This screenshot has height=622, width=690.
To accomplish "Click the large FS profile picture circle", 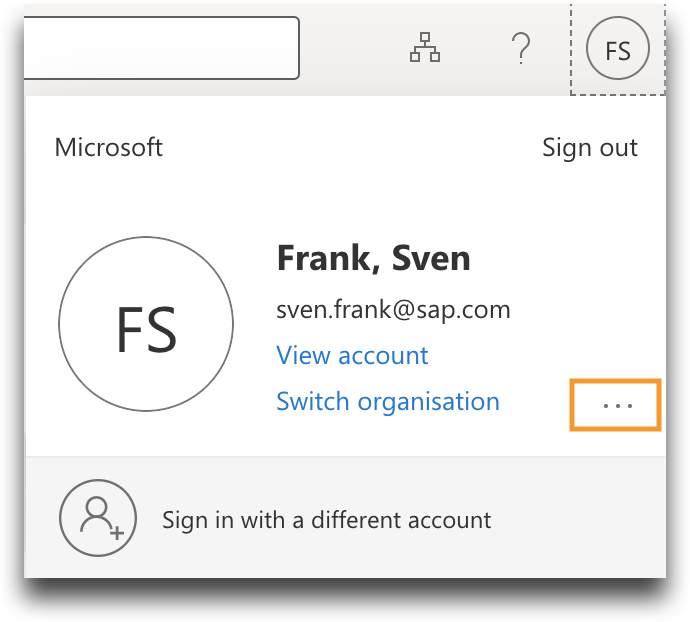I will (x=146, y=325).
